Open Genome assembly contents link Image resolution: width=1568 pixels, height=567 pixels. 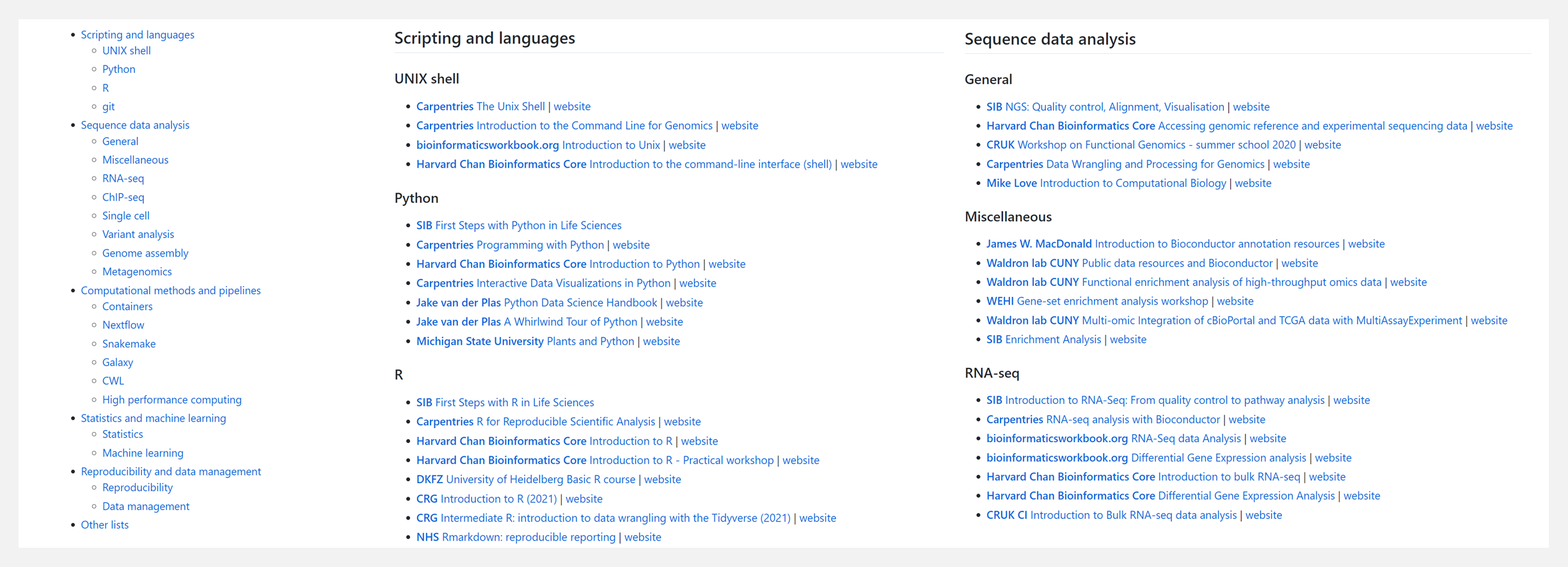point(145,253)
